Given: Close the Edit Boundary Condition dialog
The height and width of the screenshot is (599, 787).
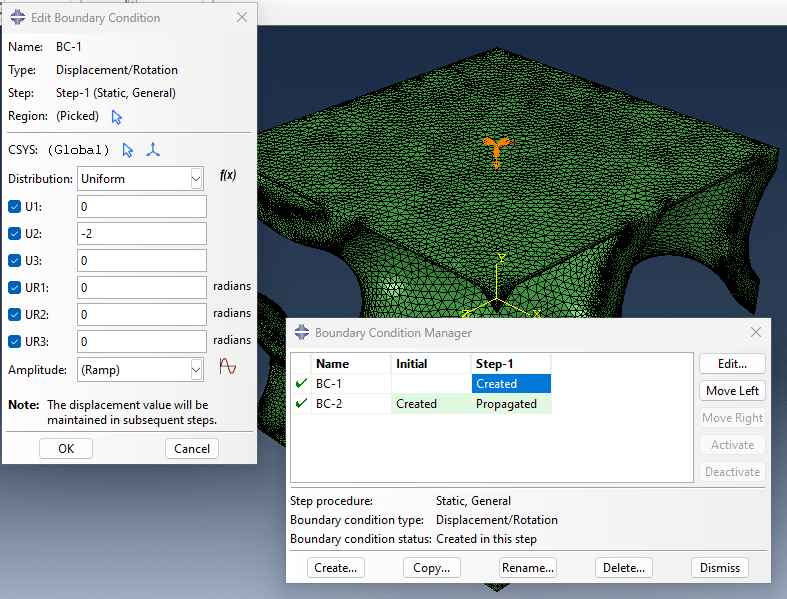Looking at the screenshot, I should 242,17.
